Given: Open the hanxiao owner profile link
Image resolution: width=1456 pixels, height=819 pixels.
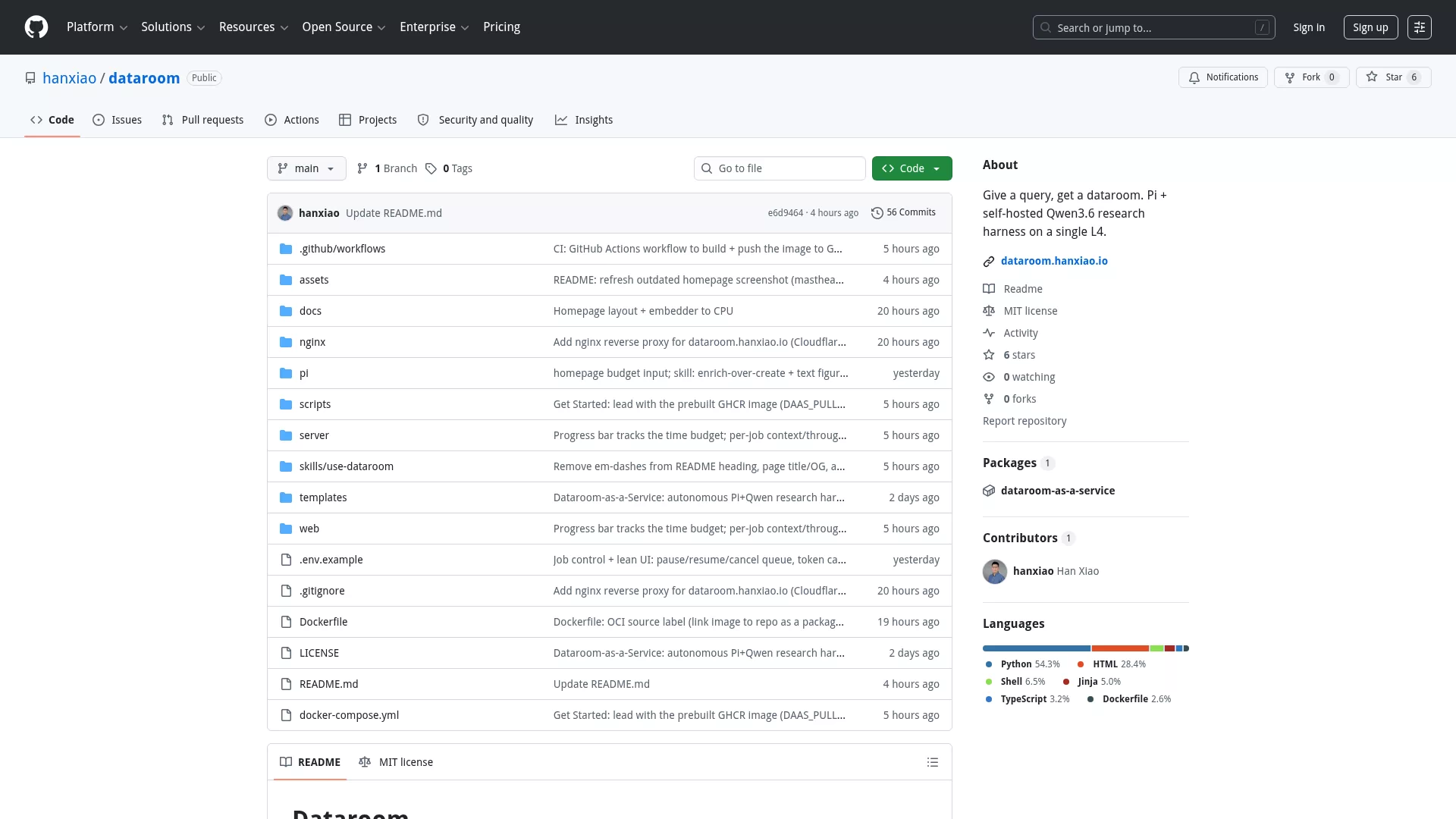Looking at the screenshot, I should pos(70,78).
